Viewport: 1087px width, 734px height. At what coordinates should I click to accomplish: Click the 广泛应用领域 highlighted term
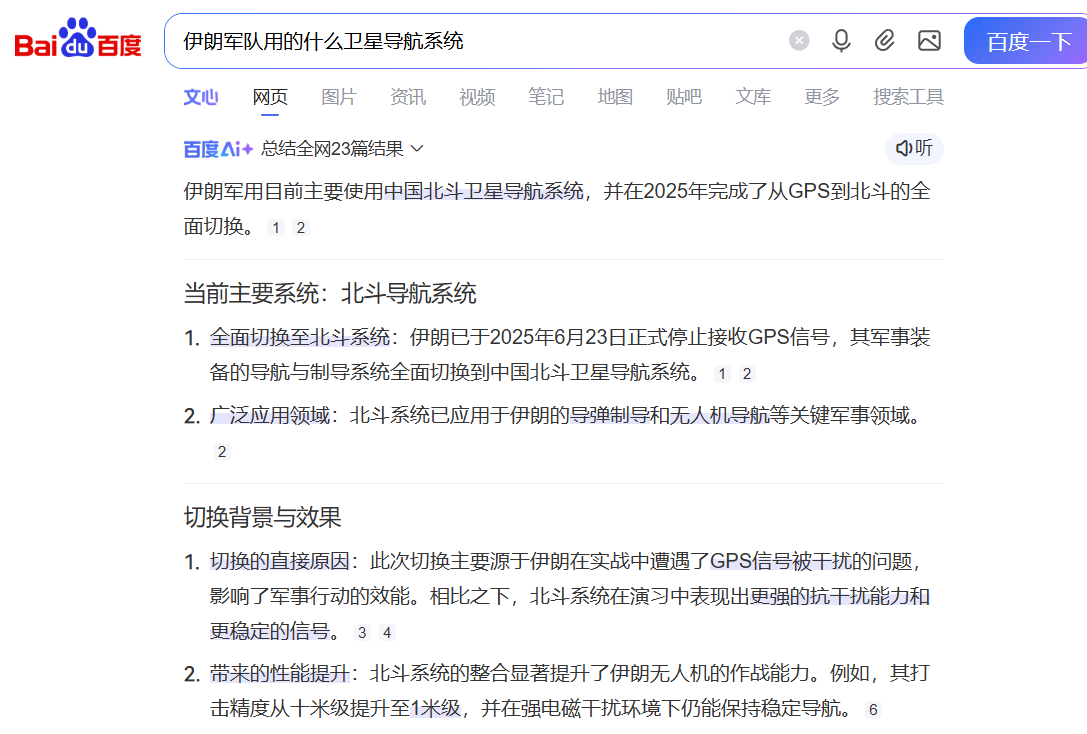270,415
